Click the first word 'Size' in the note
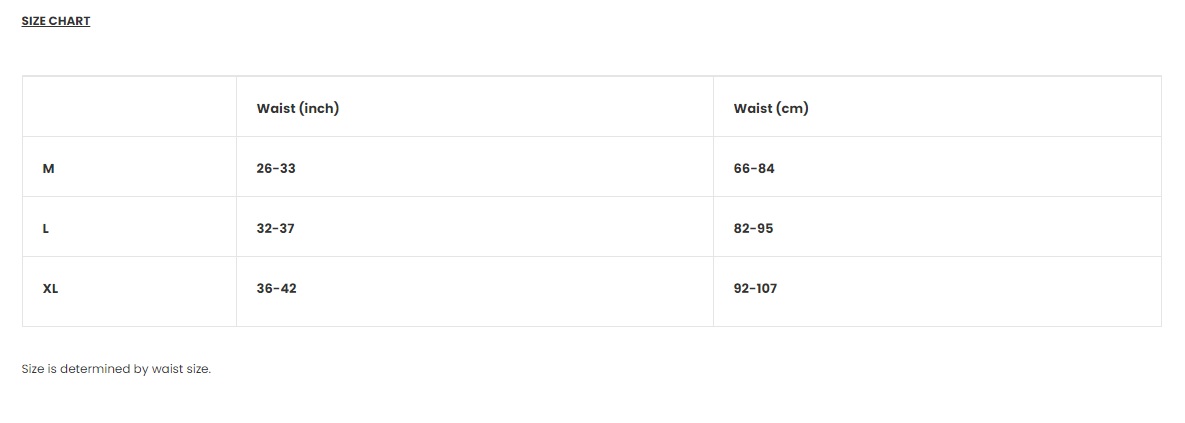This screenshot has height=423, width=1185. pos(33,369)
